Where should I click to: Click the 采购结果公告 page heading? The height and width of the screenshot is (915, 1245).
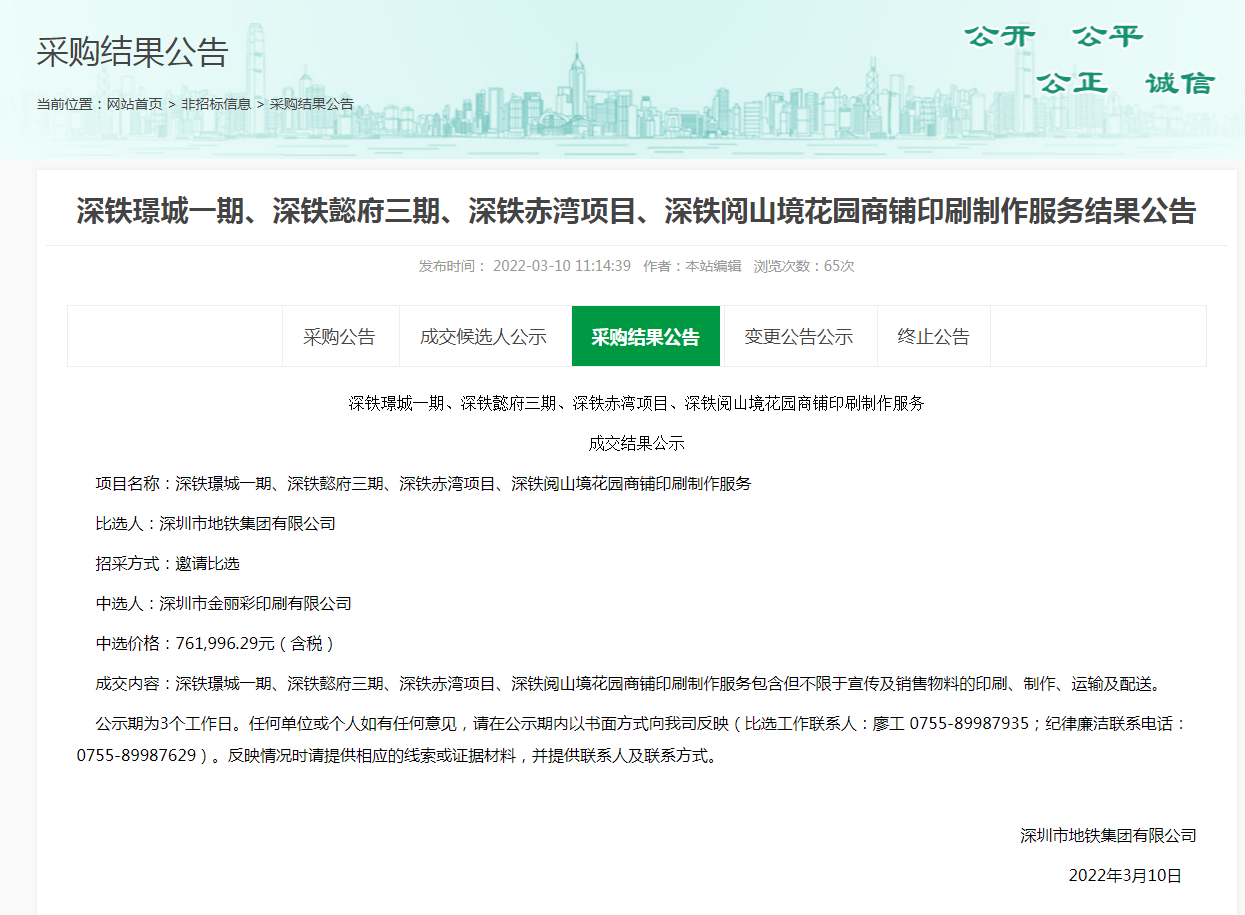click(133, 52)
